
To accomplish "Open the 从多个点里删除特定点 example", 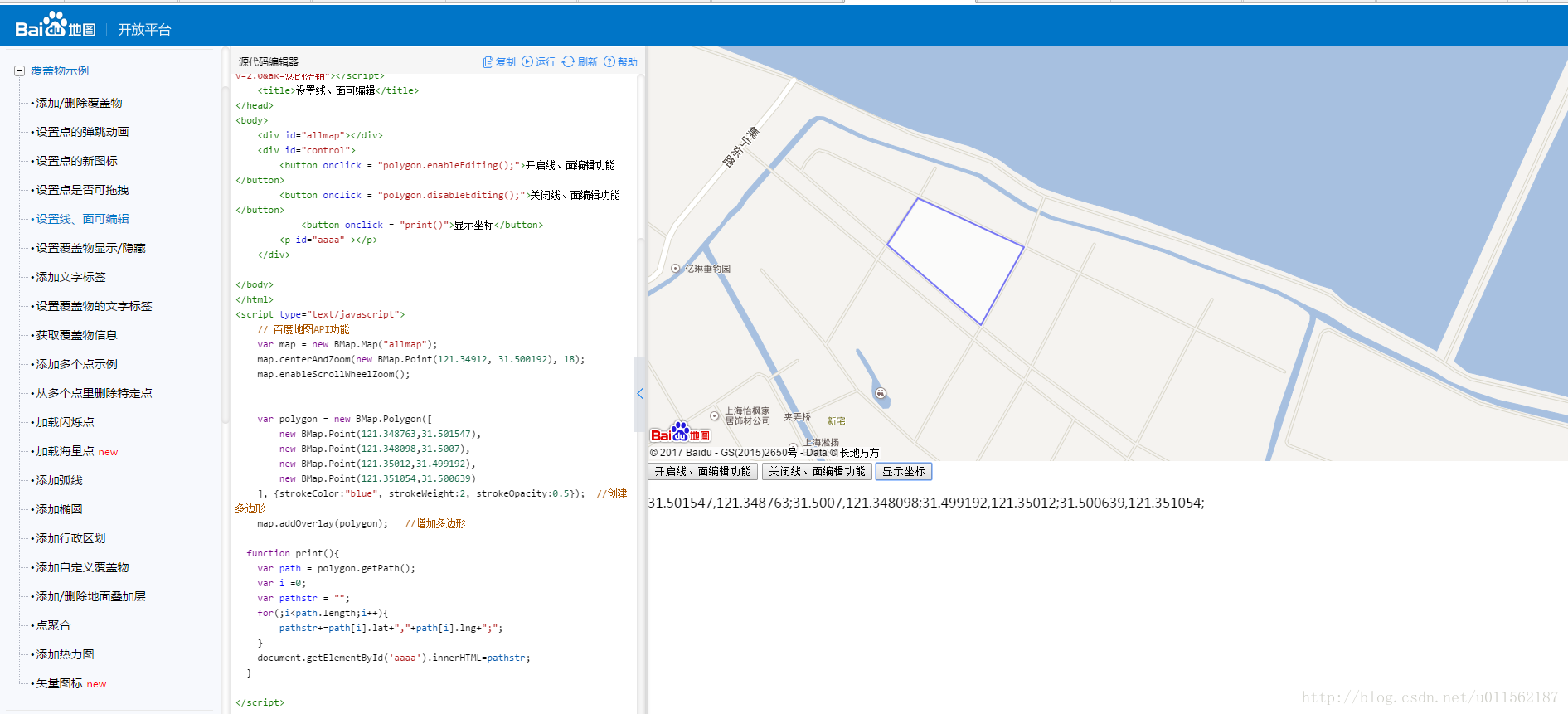I will point(94,393).
